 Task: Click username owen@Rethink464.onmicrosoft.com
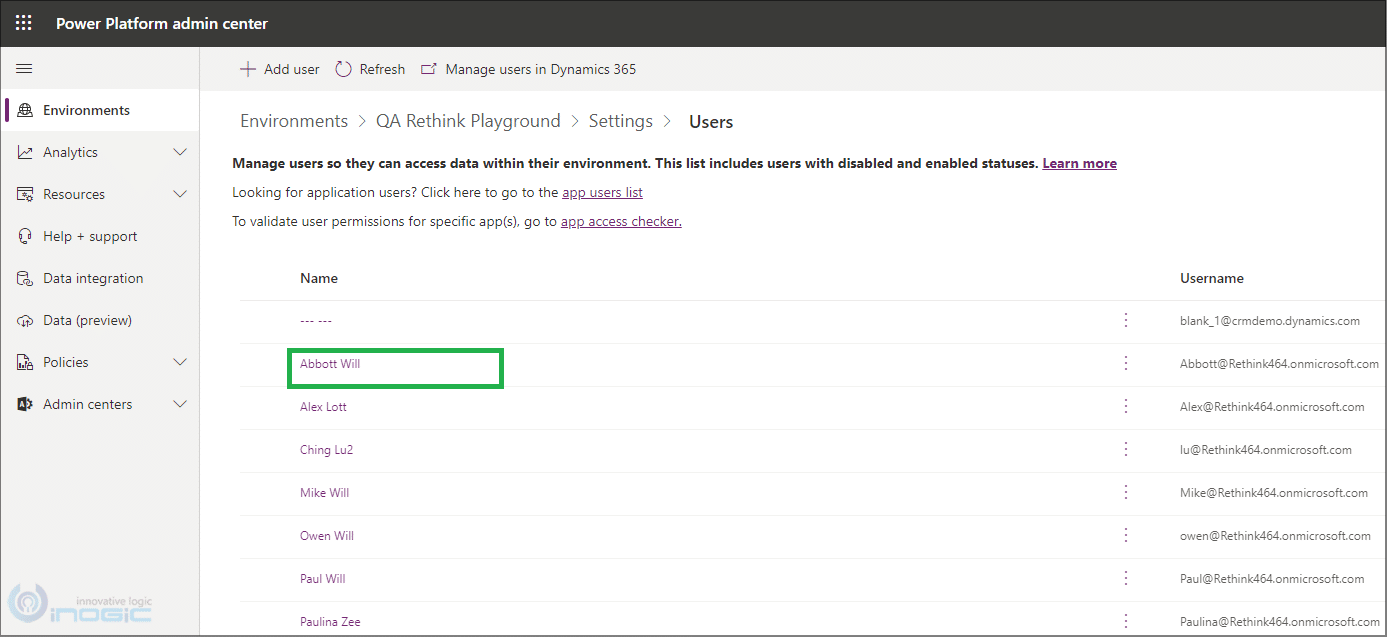pyautogui.click(x=1275, y=536)
